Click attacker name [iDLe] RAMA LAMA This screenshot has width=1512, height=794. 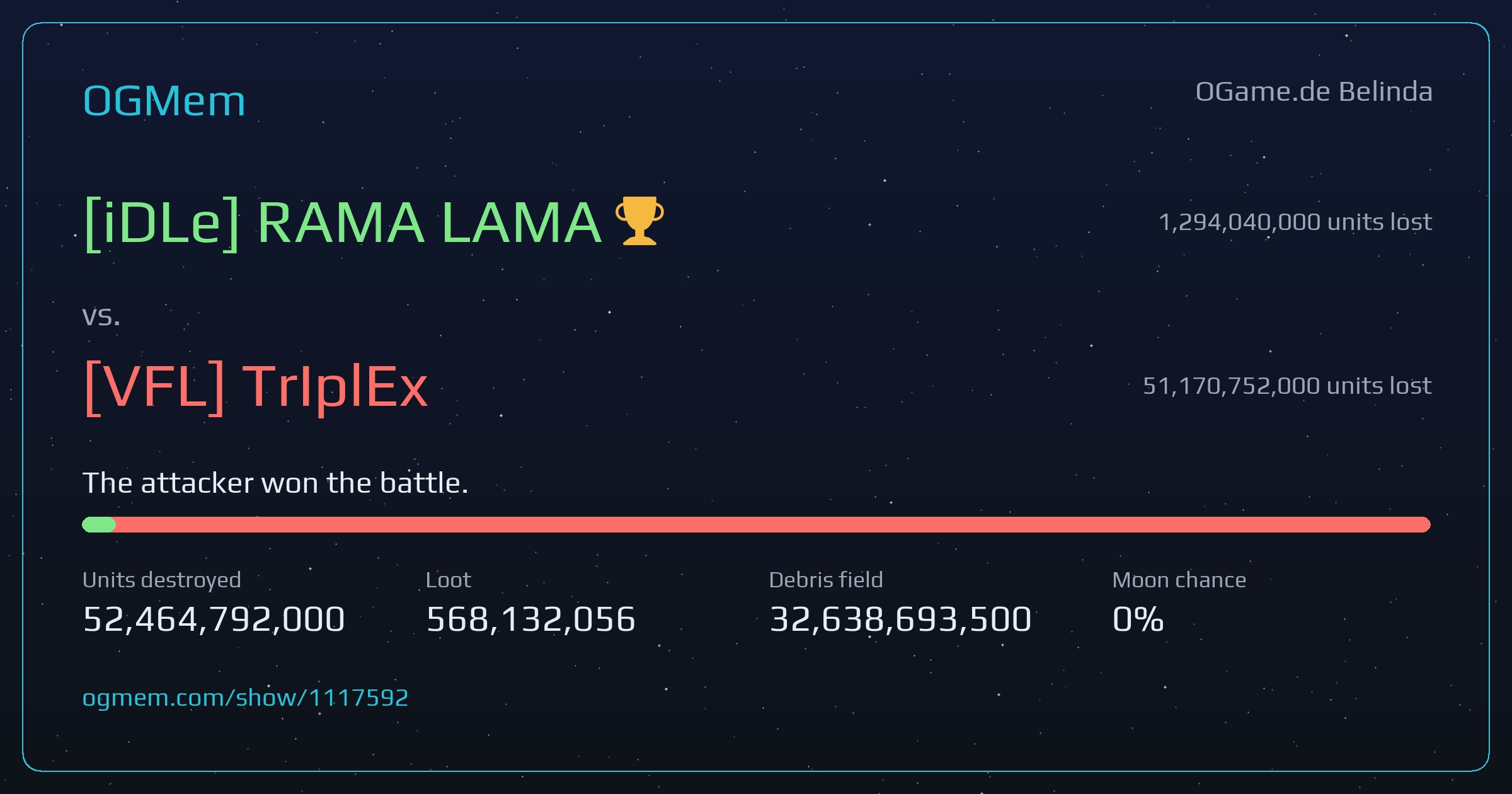coord(343,223)
